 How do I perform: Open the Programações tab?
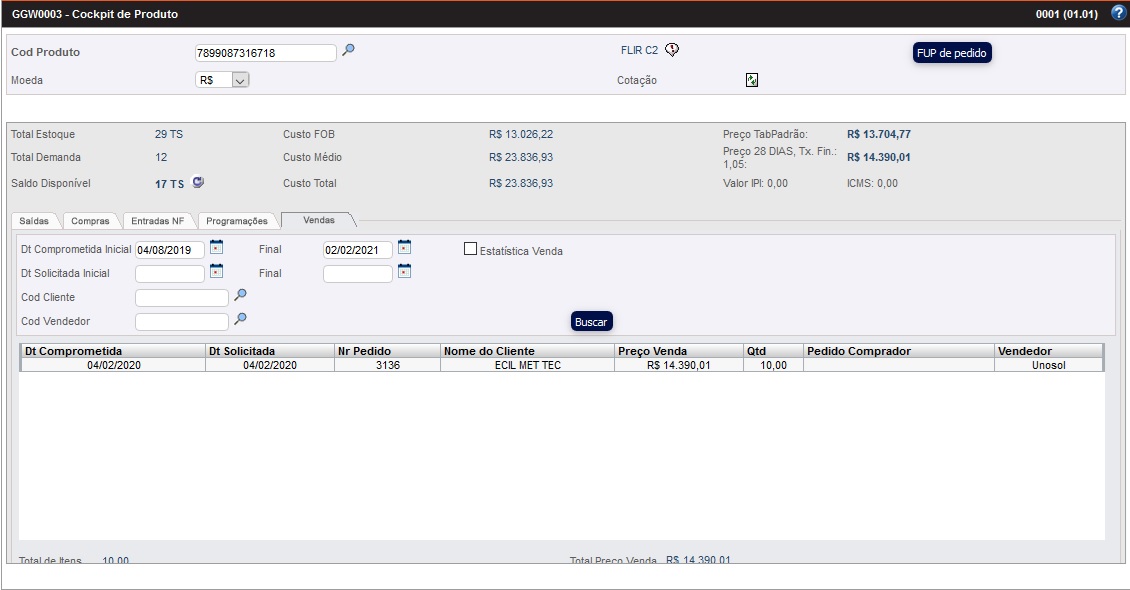coord(237,220)
